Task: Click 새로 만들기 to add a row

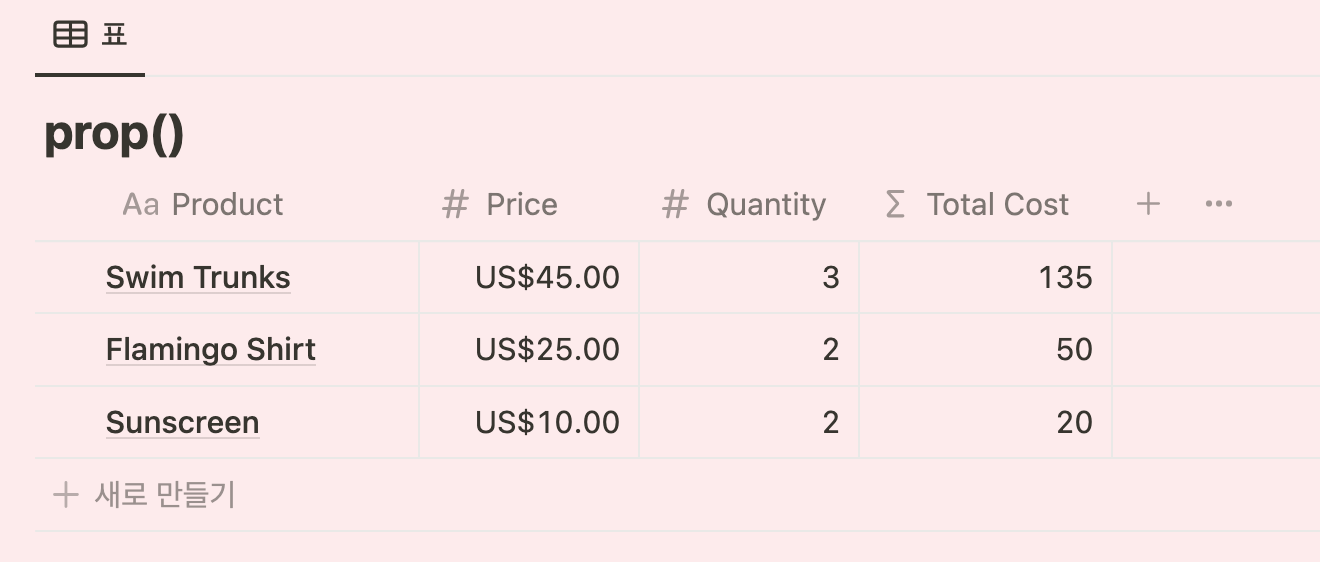Action: (164, 494)
